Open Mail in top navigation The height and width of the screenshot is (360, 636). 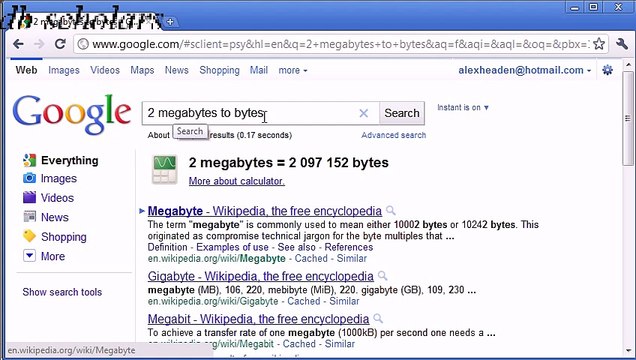tap(258, 70)
